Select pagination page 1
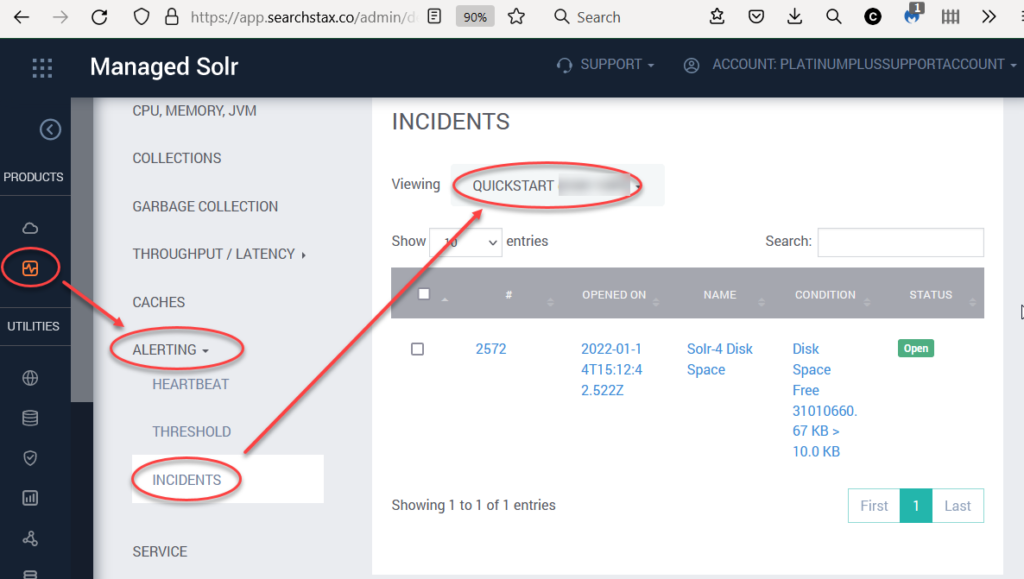1024x579 pixels. [916, 506]
